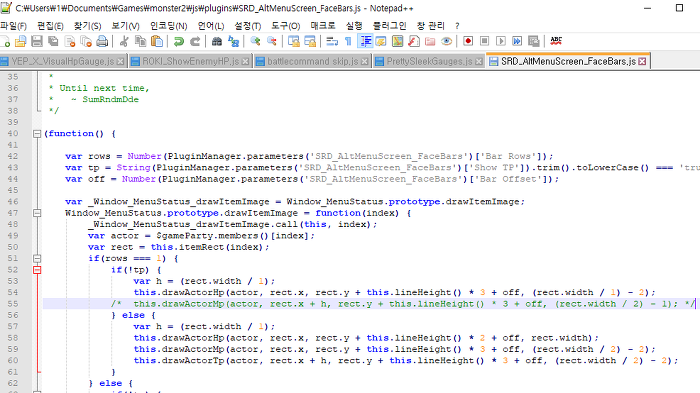The image size is (700, 393).
Task: Switch to the ROKI_ShowEnemyHP.js tab
Action: tap(190, 61)
